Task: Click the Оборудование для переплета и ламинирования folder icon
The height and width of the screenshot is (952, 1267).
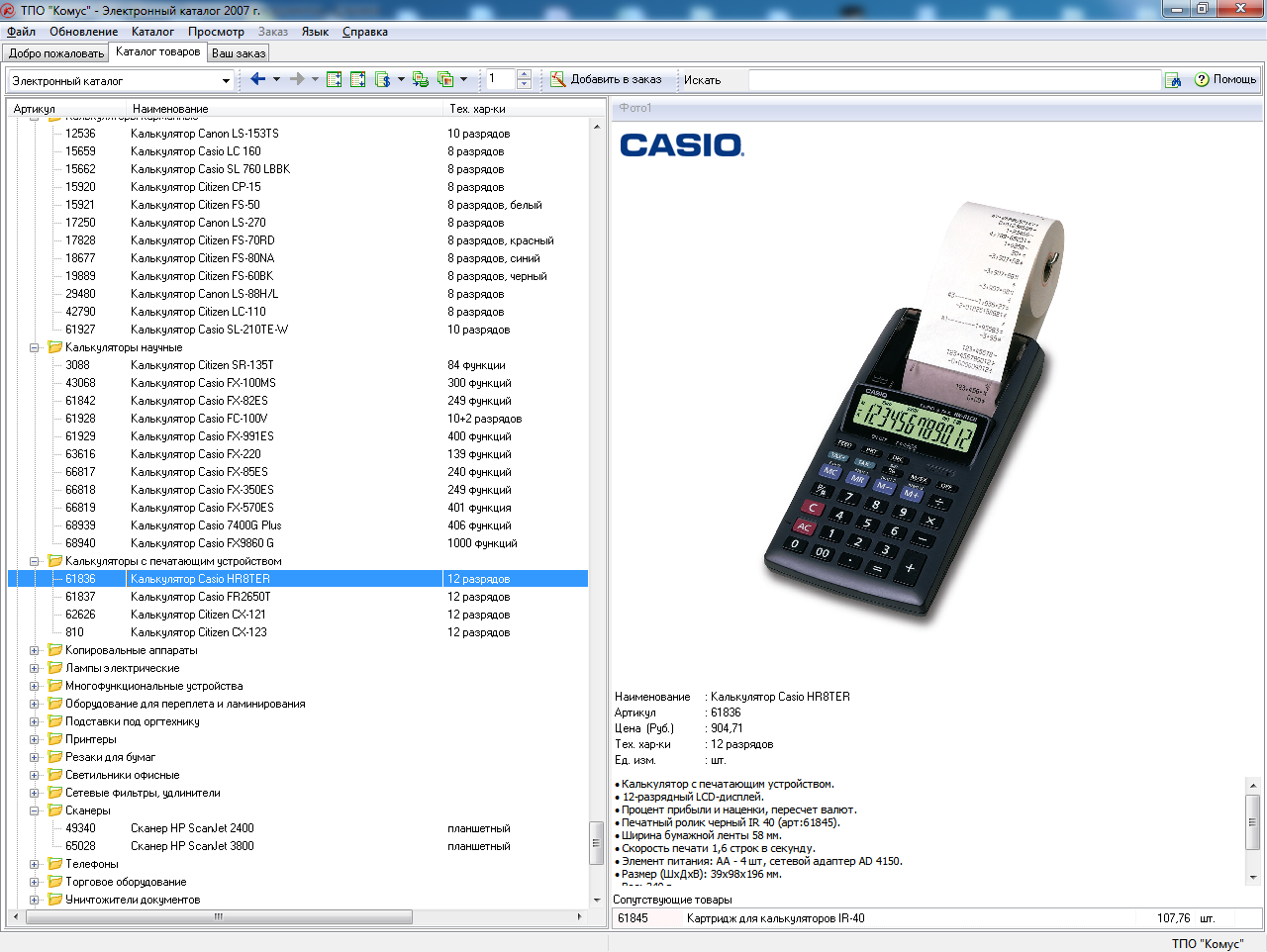Action: pyautogui.click(x=55, y=704)
